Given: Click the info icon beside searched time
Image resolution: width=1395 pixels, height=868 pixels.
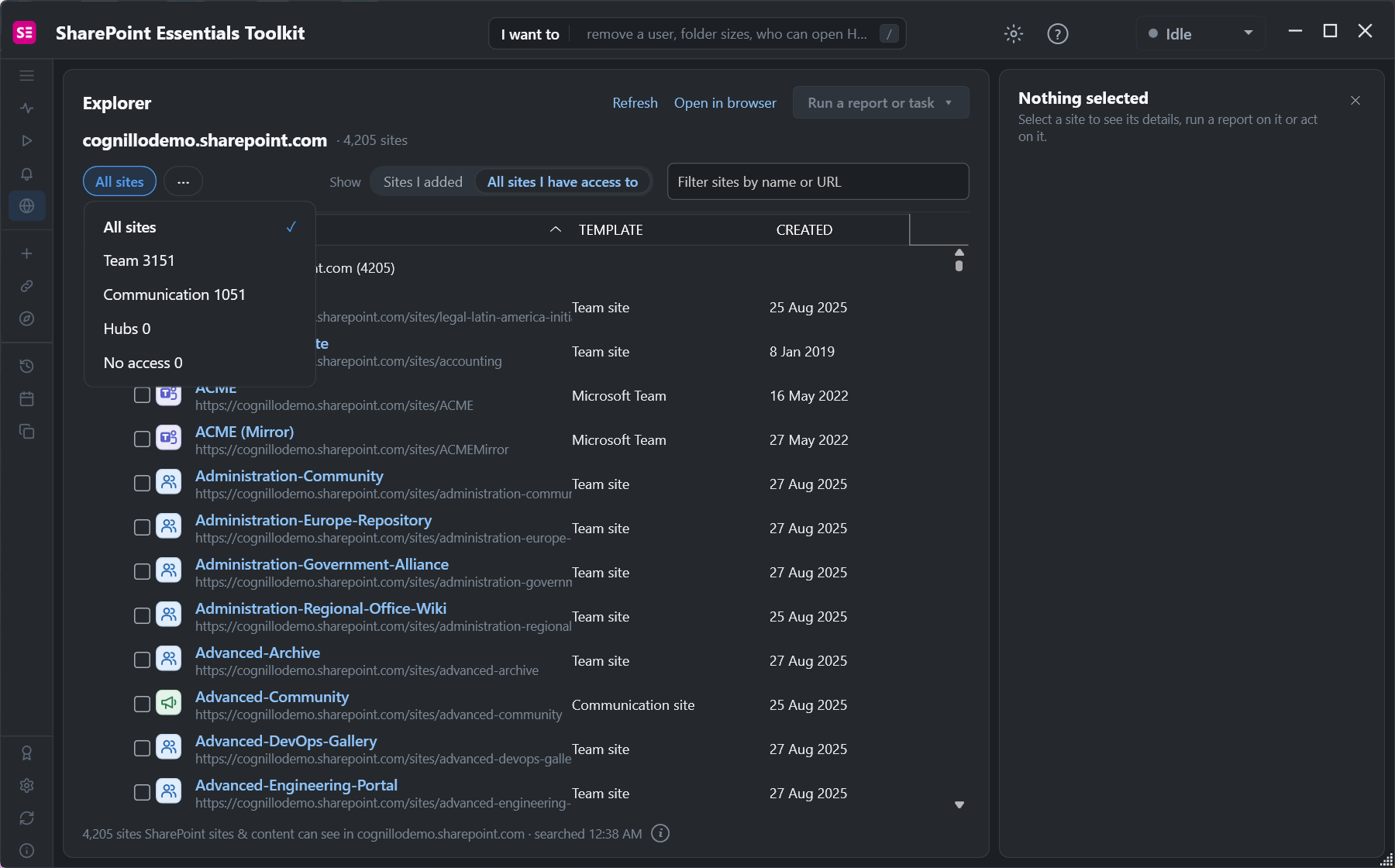Looking at the screenshot, I should click(x=660, y=833).
